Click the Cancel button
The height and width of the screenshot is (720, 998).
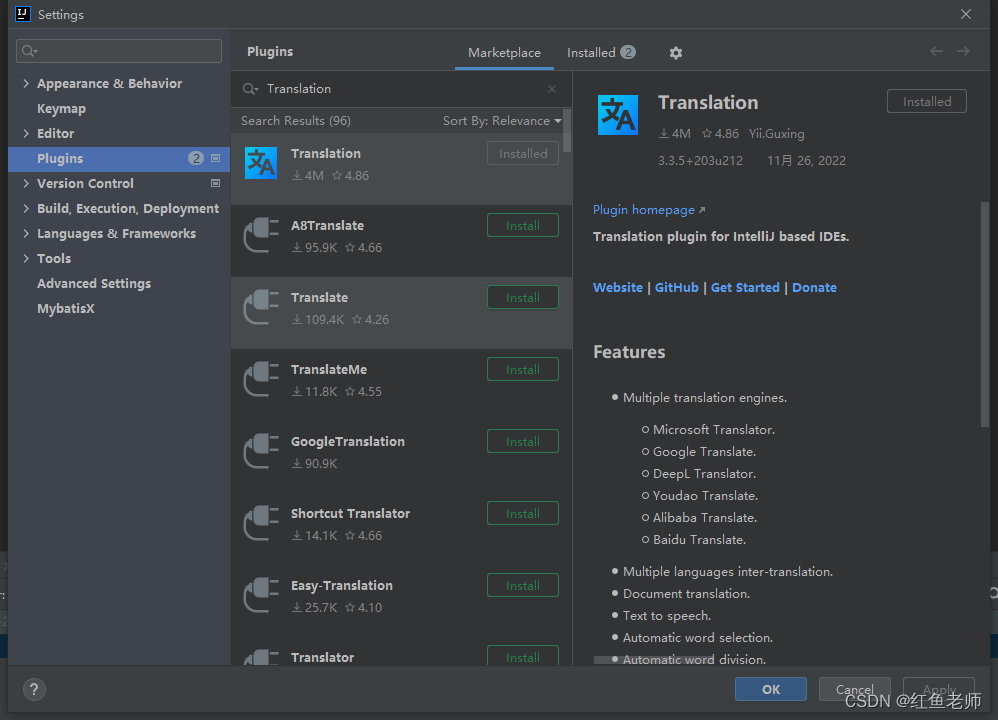tap(854, 689)
